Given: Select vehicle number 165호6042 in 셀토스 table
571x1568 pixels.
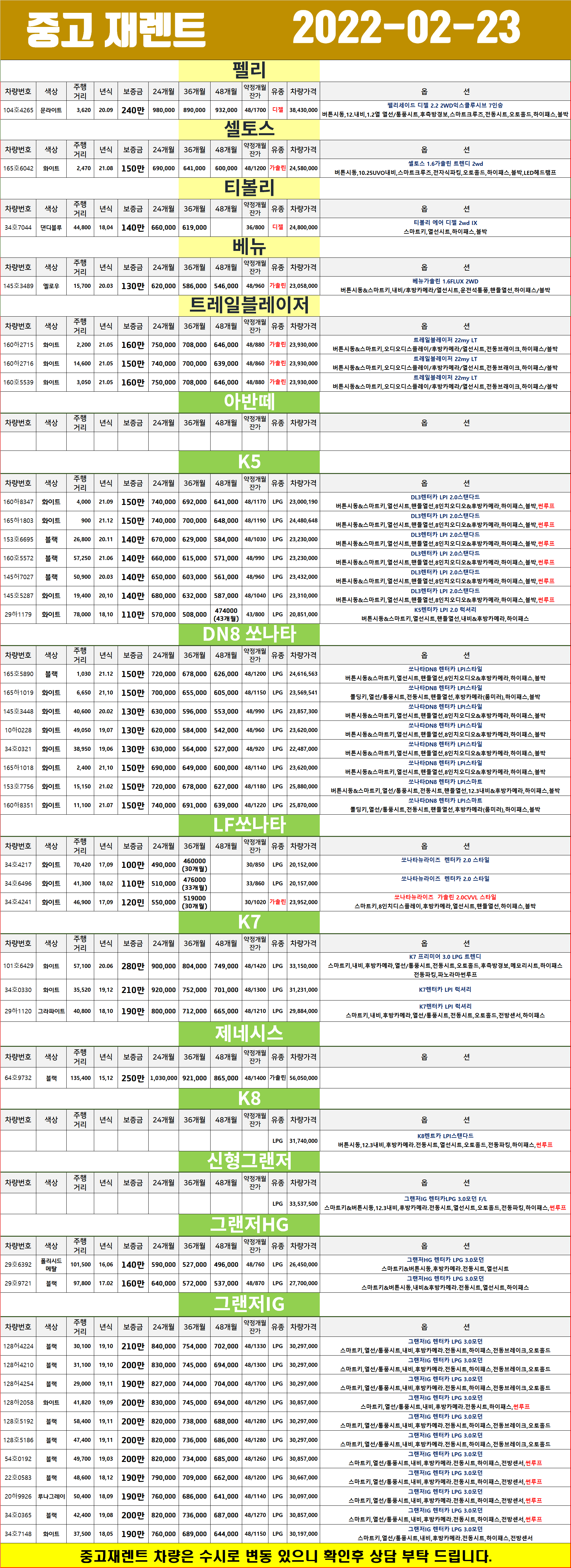Looking at the screenshot, I should click(18, 168).
